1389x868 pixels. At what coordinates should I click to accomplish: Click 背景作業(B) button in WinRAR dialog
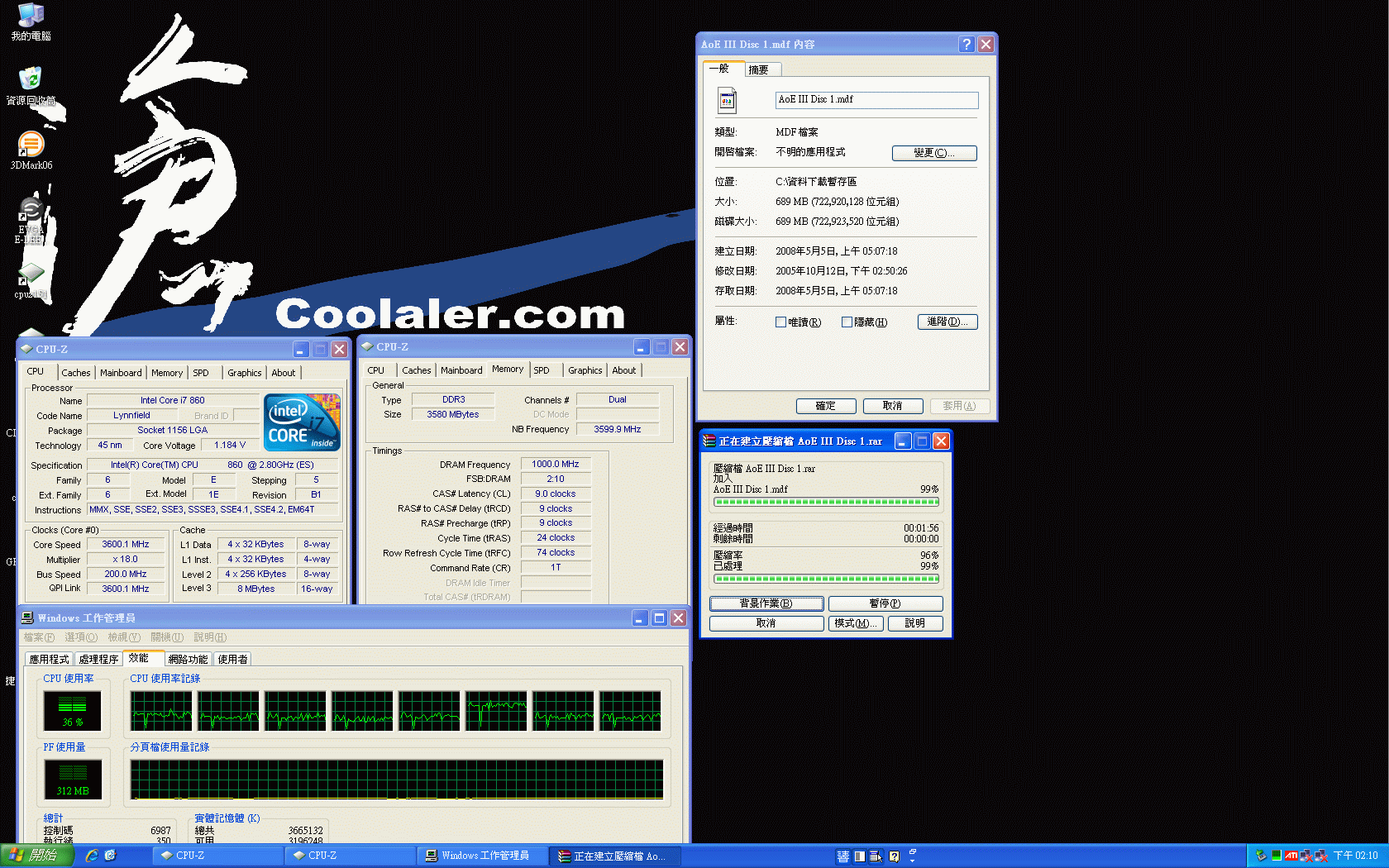pyautogui.click(x=766, y=603)
